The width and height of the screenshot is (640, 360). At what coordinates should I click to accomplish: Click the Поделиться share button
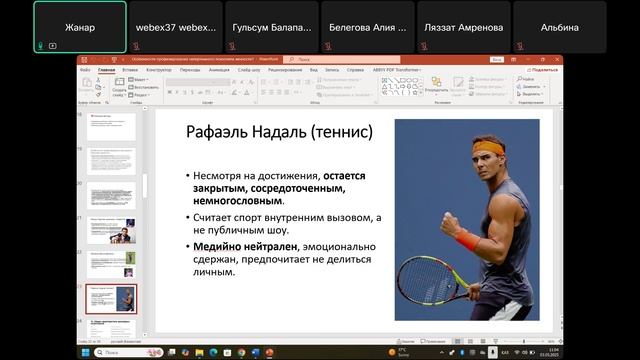542,70
